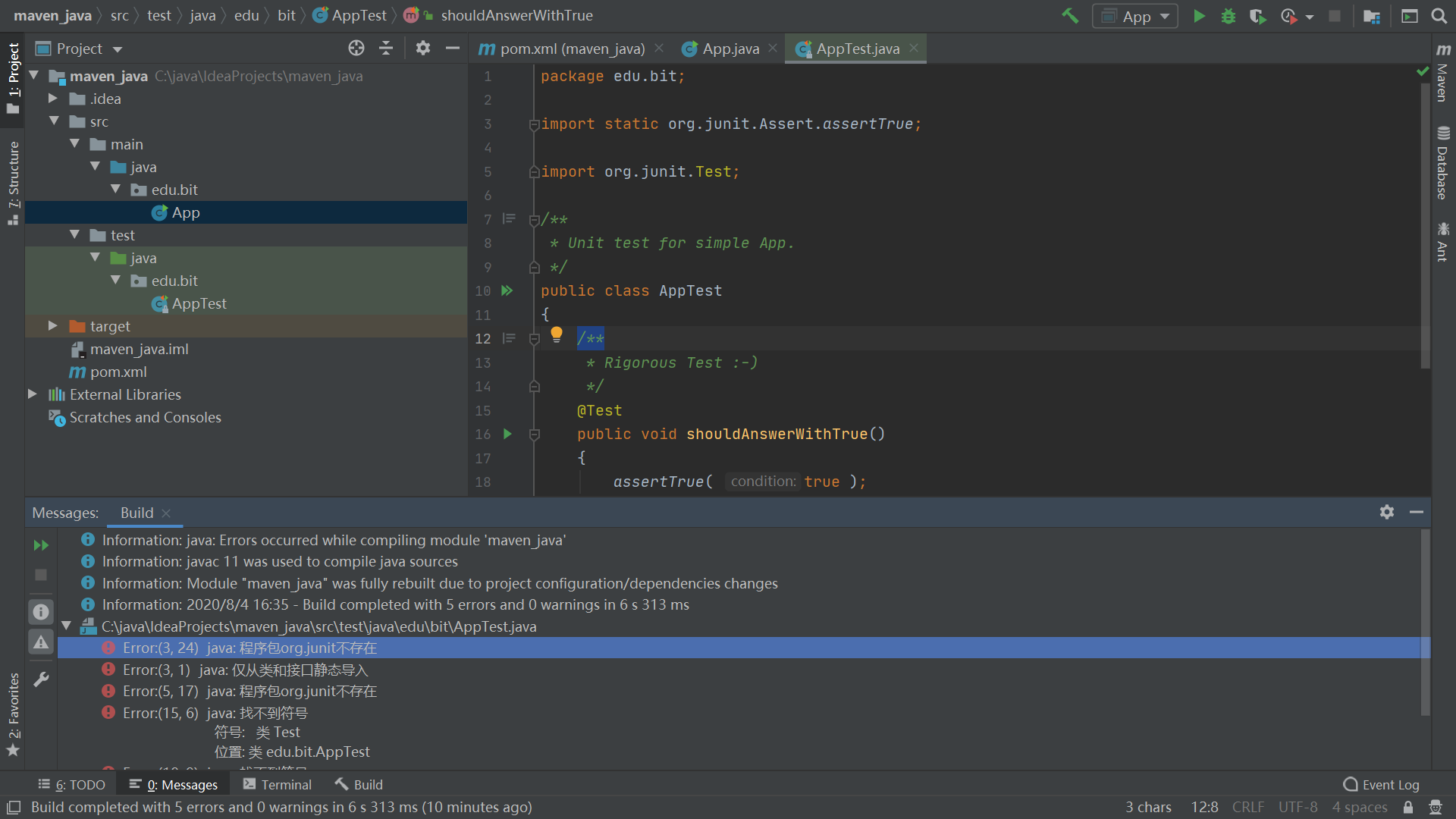Viewport: 1456px width, 819px height.
Task: Click Collapse All icon in Project panel
Action: [386, 49]
